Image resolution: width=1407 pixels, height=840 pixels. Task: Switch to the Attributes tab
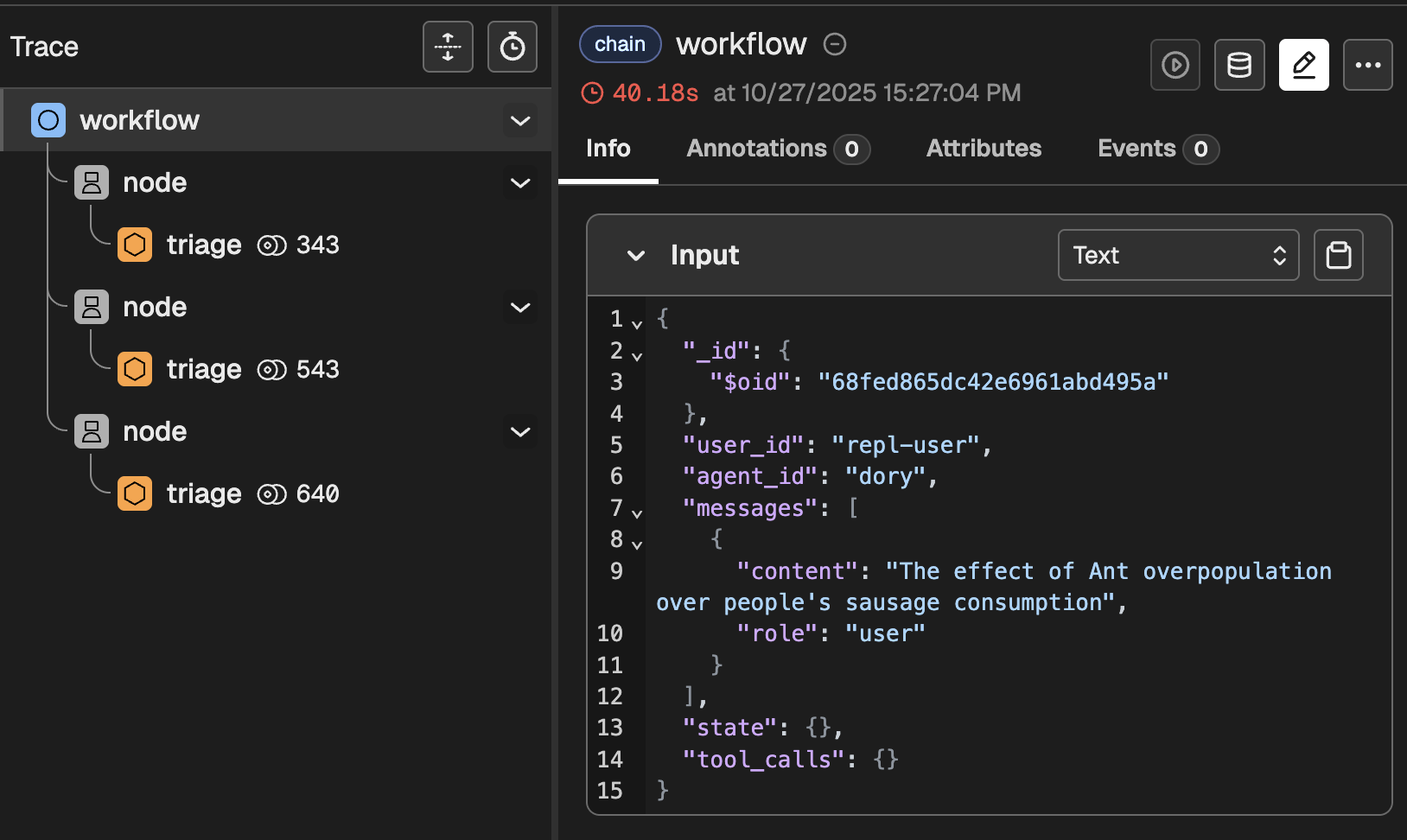click(x=984, y=149)
